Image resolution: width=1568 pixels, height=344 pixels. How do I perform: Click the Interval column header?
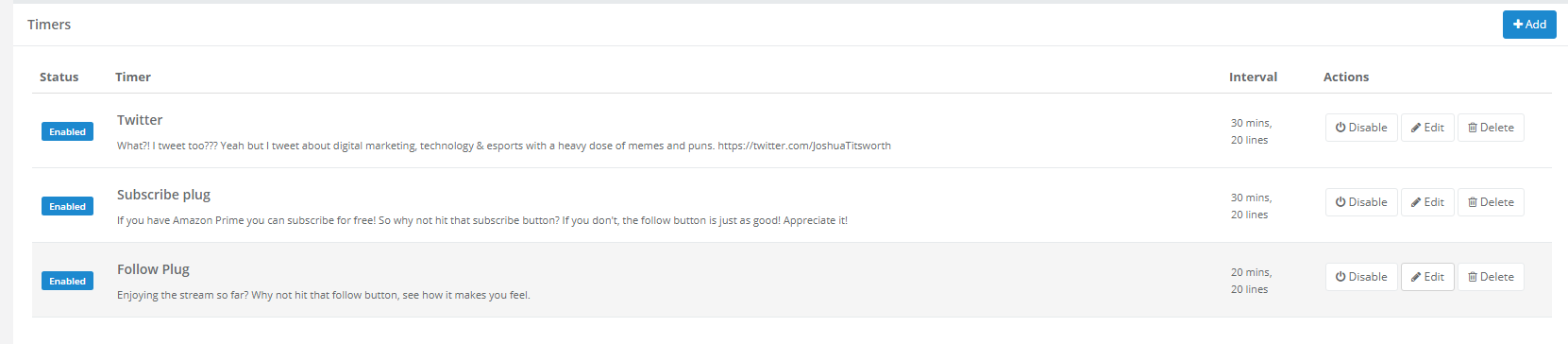click(x=1253, y=77)
